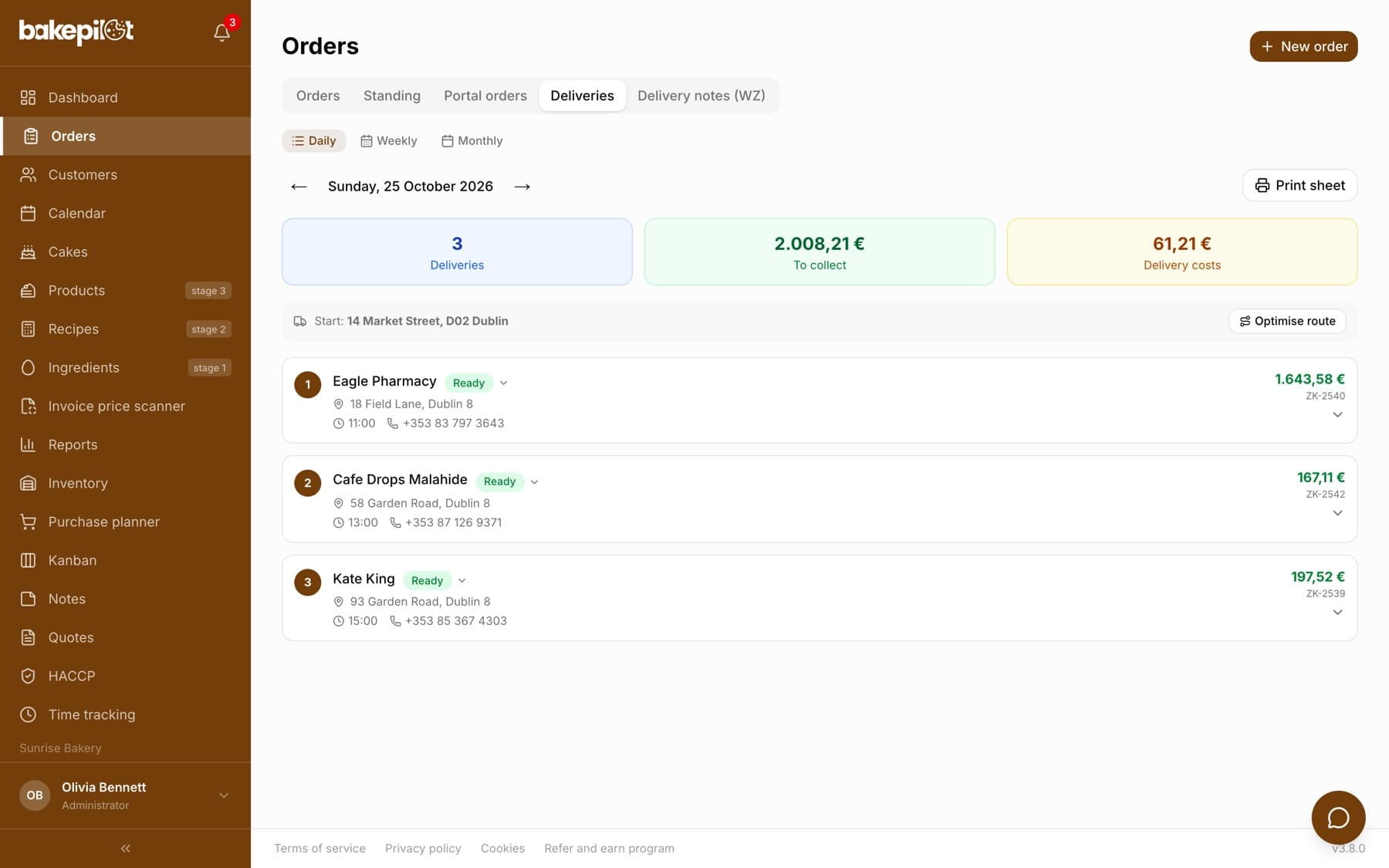
Task: Open the Dashboard icon in sidebar
Action: [28, 97]
